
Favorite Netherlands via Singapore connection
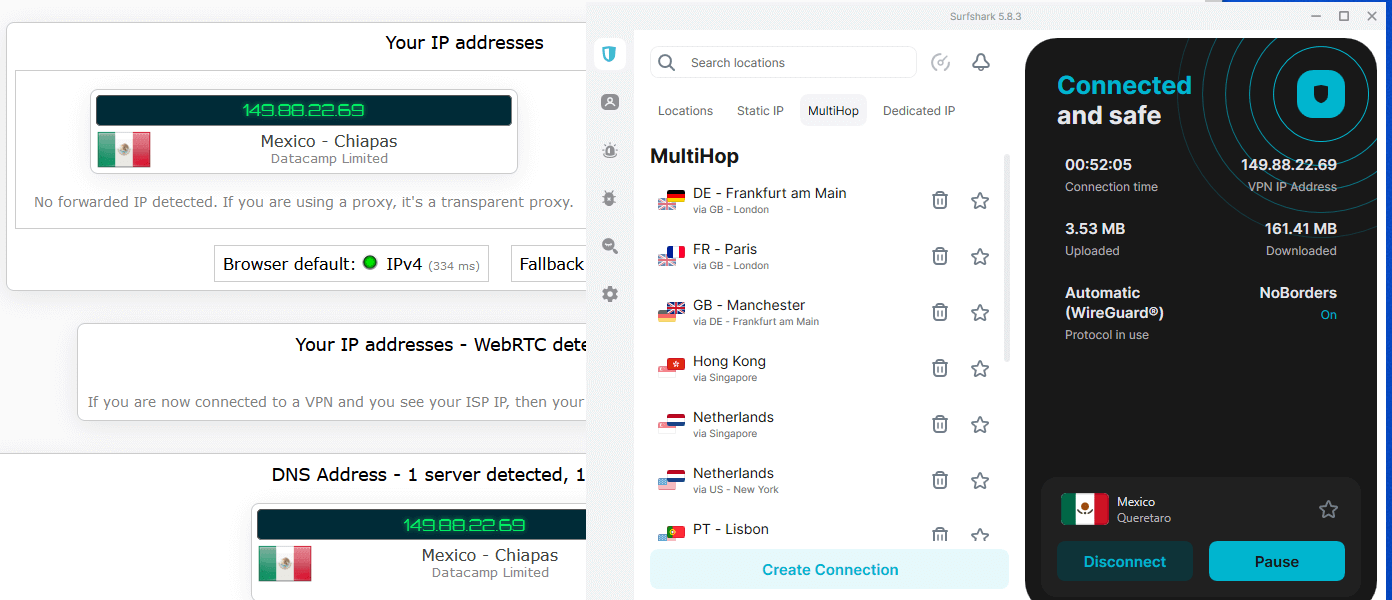click(980, 425)
